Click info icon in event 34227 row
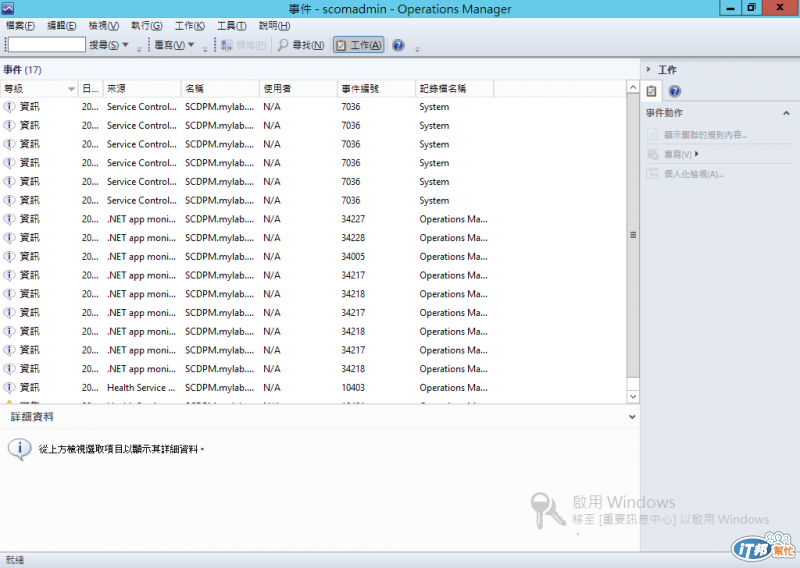 click(9, 219)
